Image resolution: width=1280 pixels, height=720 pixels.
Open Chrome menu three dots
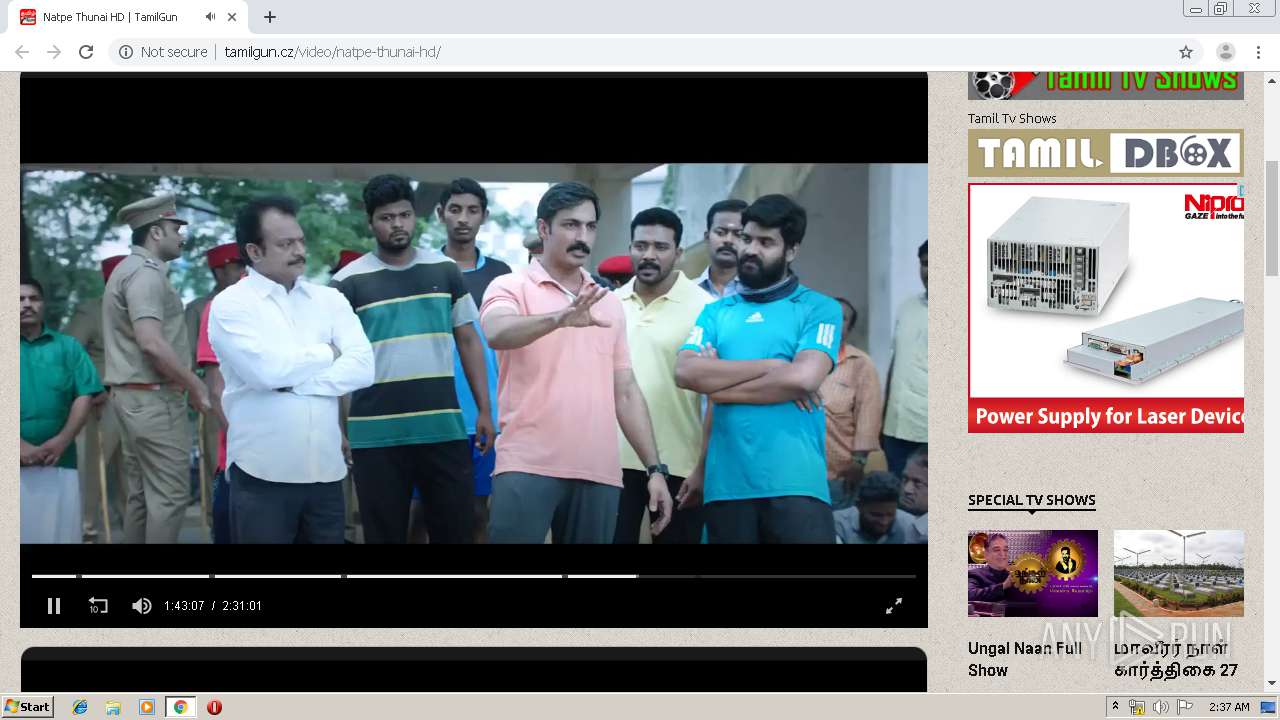coord(1258,52)
